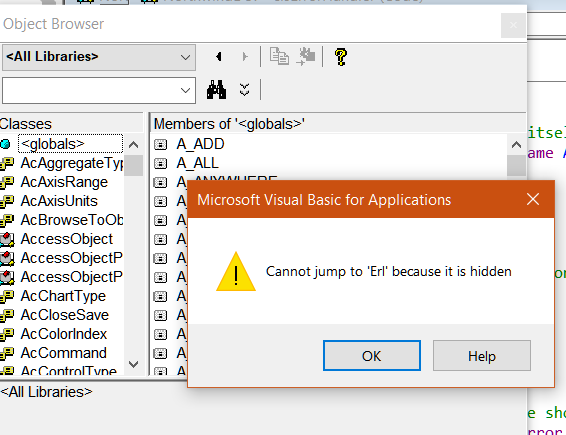566x435 pixels.
Task: Click the Copy to Clipboard icon
Action: [x=279, y=56]
